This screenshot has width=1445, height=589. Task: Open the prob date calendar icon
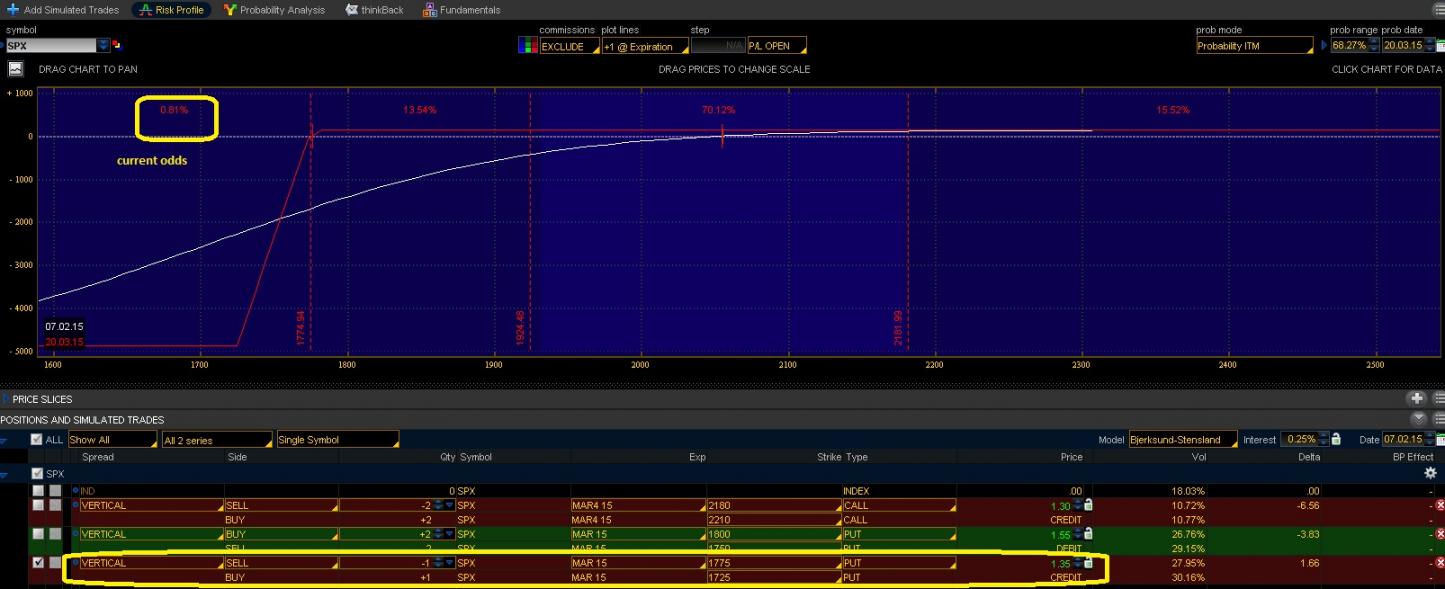(1440, 46)
